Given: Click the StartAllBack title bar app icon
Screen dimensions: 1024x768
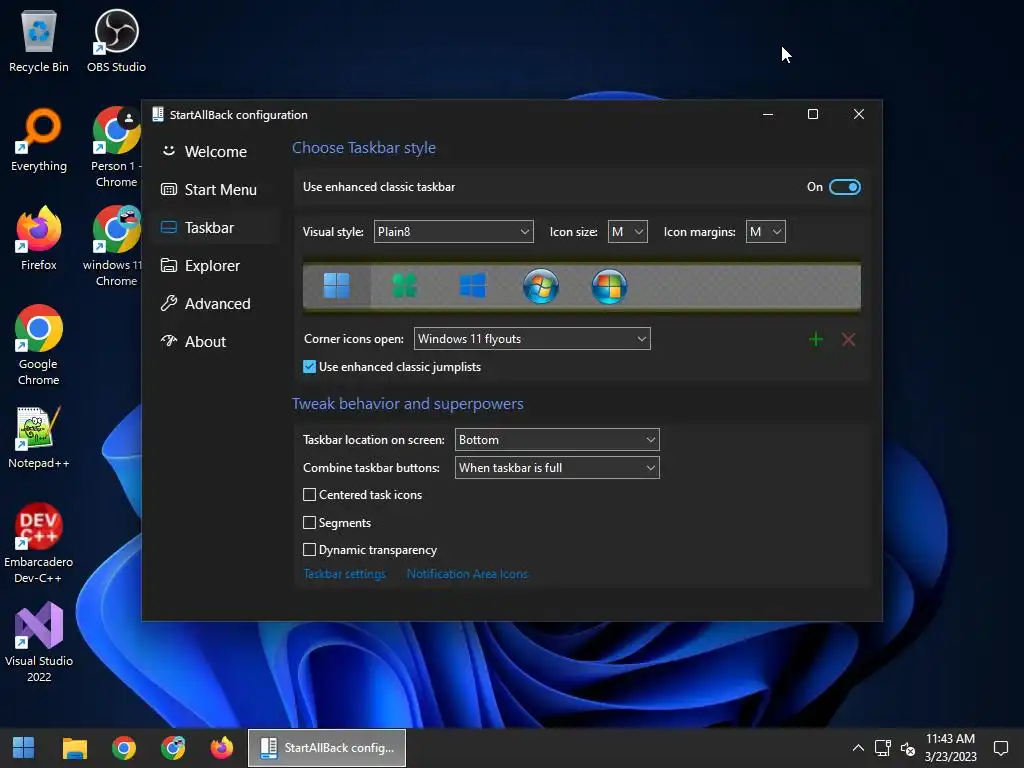Looking at the screenshot, I should pos(157,114).
